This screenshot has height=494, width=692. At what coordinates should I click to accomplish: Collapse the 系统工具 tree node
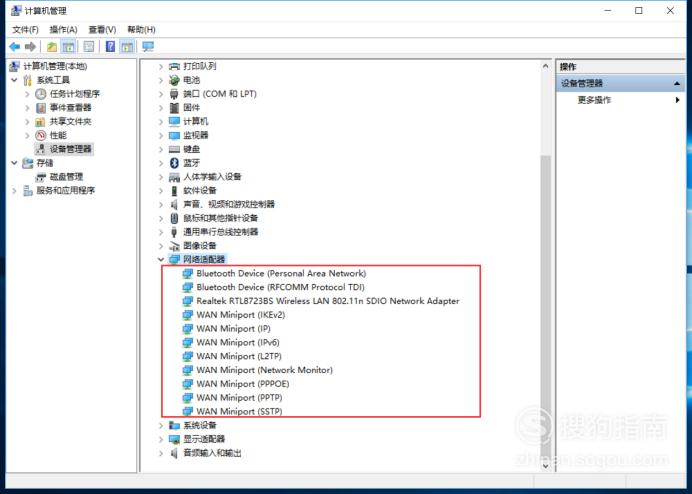[x=14, y=80]
